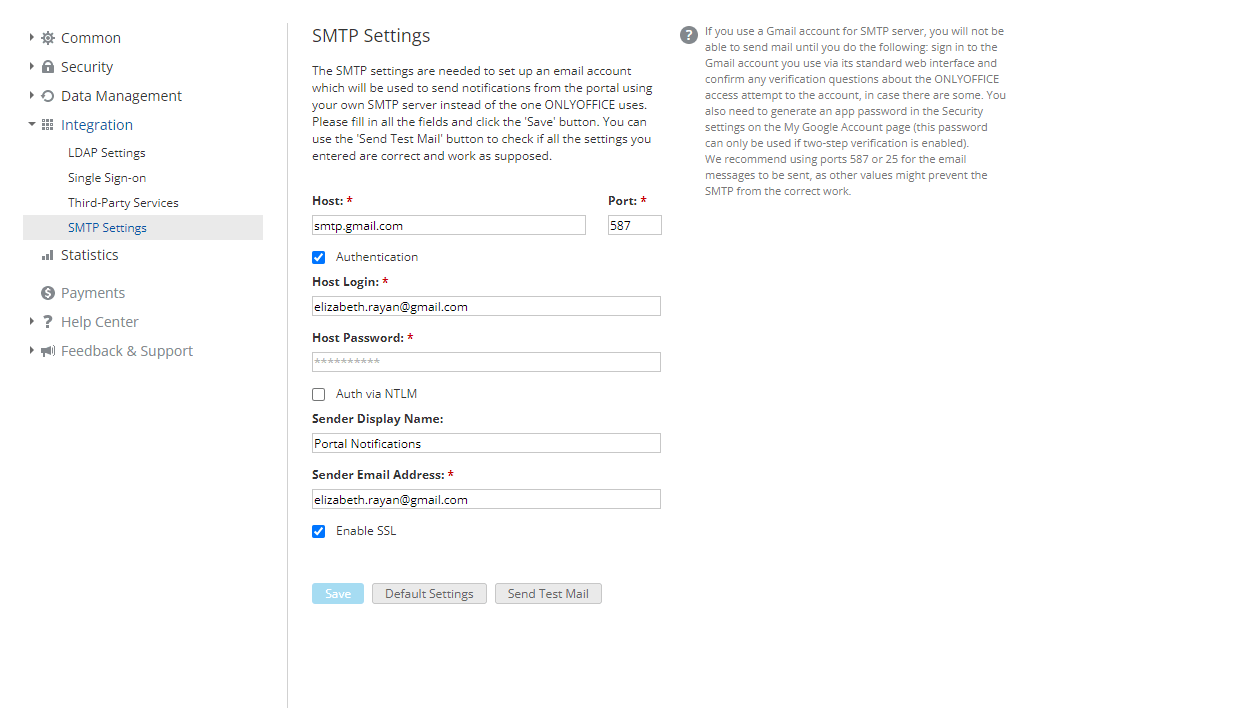The height and width of the screenshot is (708, 1240).
Task: Uncheck the Authentication checkbox
Action: coord(318,257)
